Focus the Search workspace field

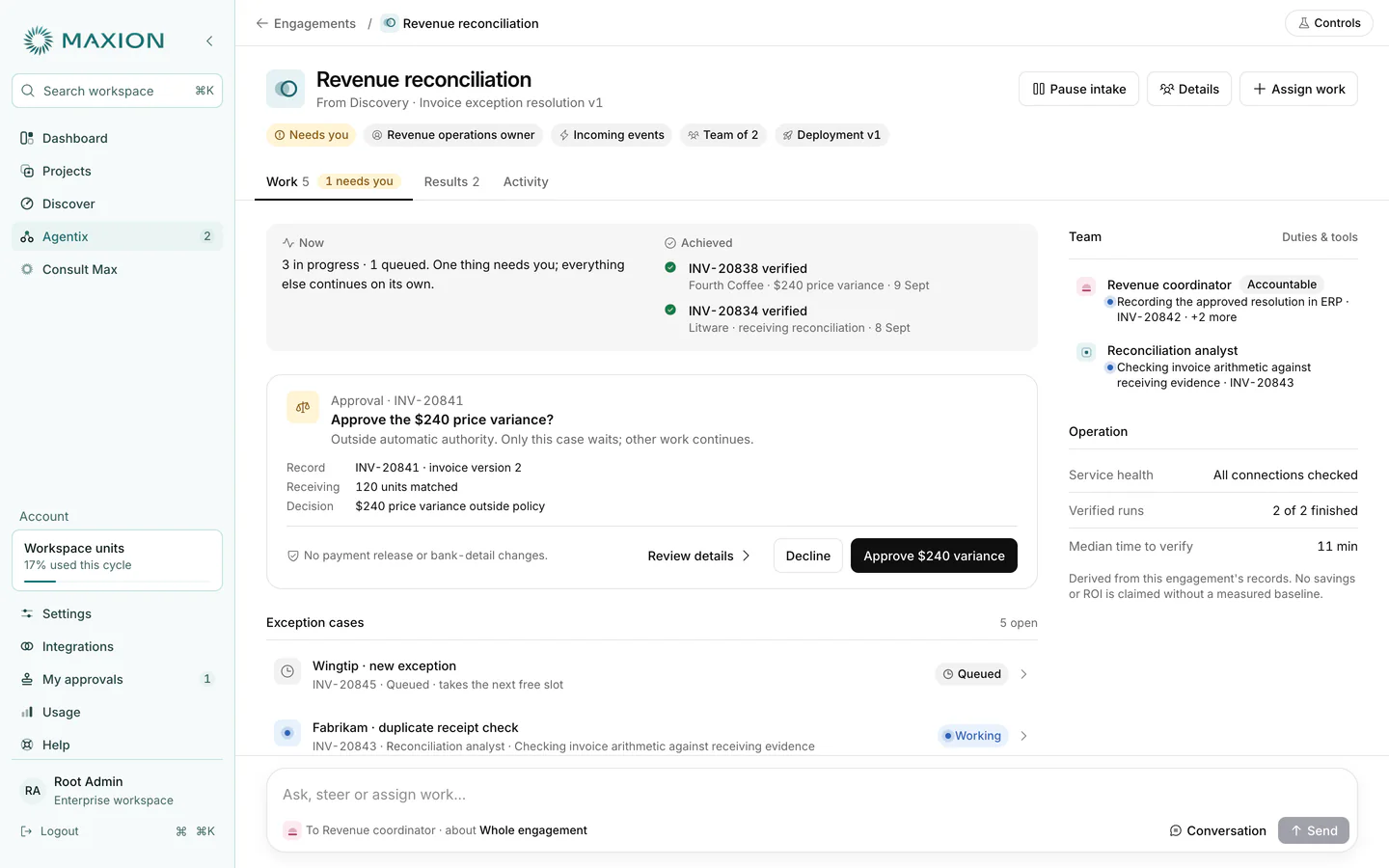click(x=117, y=91)
